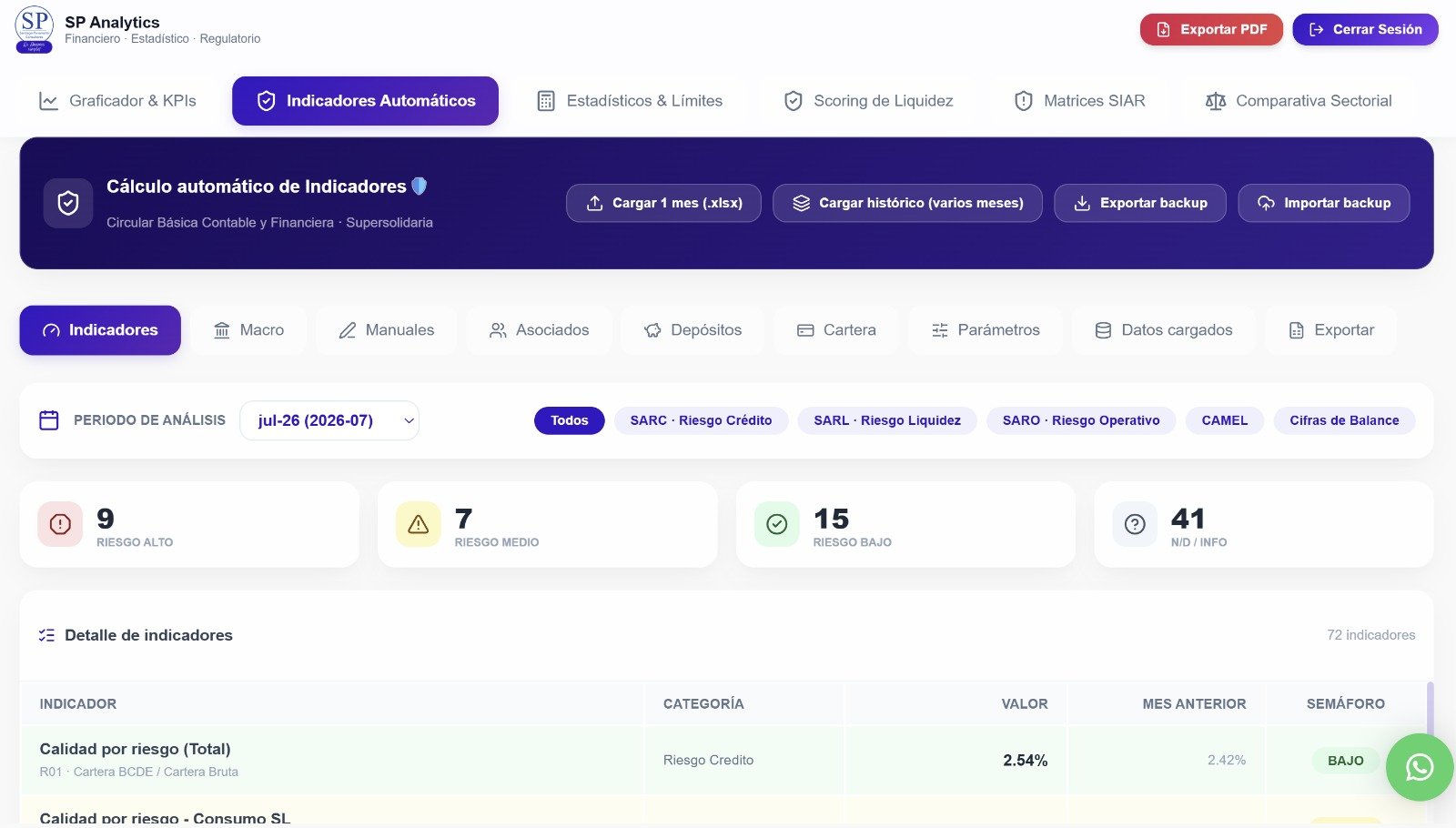
Task: Click the SP Analytics logo
Action: (35, 29)
